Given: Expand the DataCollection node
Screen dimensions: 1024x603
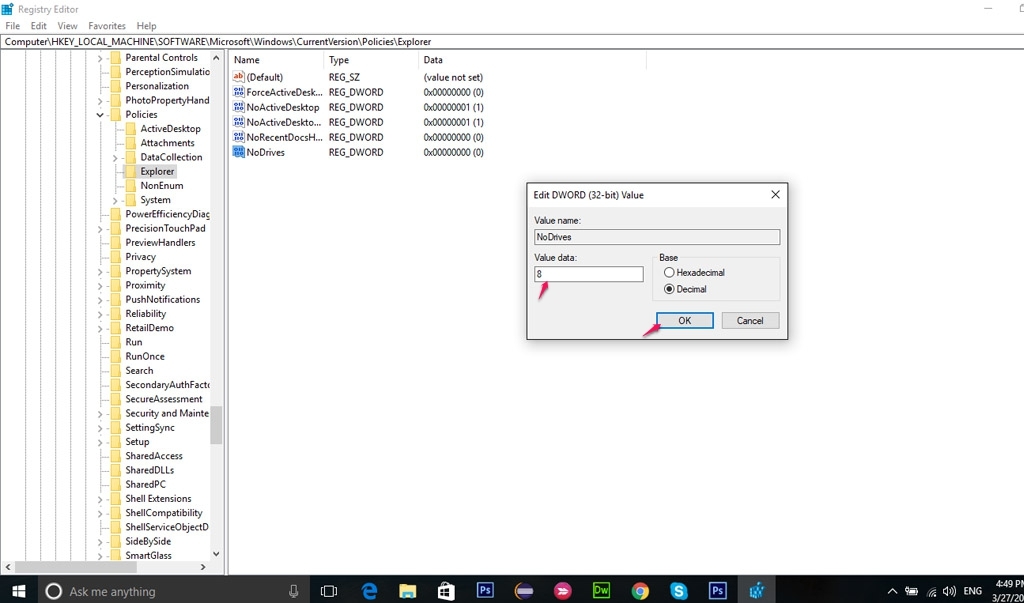Looking at the screenshot, I should tap(115, 157).
